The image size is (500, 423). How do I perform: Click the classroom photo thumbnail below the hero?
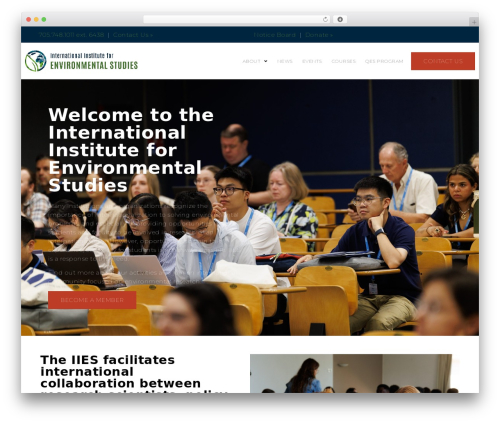tap(351, 373)
